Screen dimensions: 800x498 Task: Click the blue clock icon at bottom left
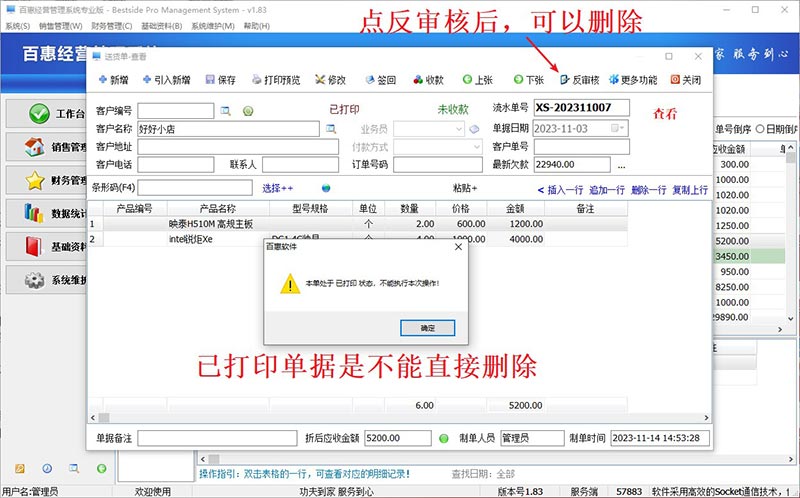point(47,468)
